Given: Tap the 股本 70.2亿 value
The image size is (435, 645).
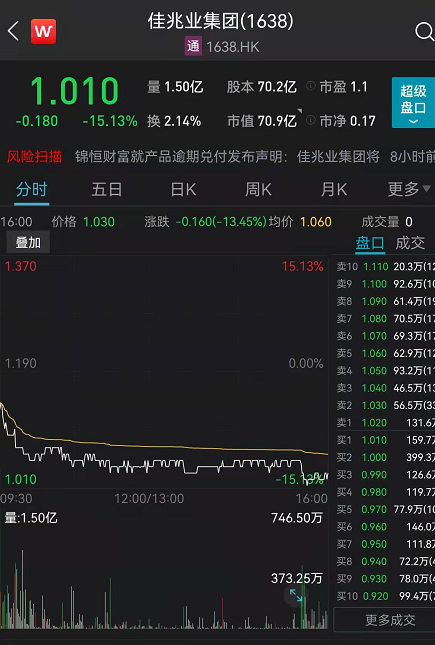Looking at the screenshot, I should 261,86.
